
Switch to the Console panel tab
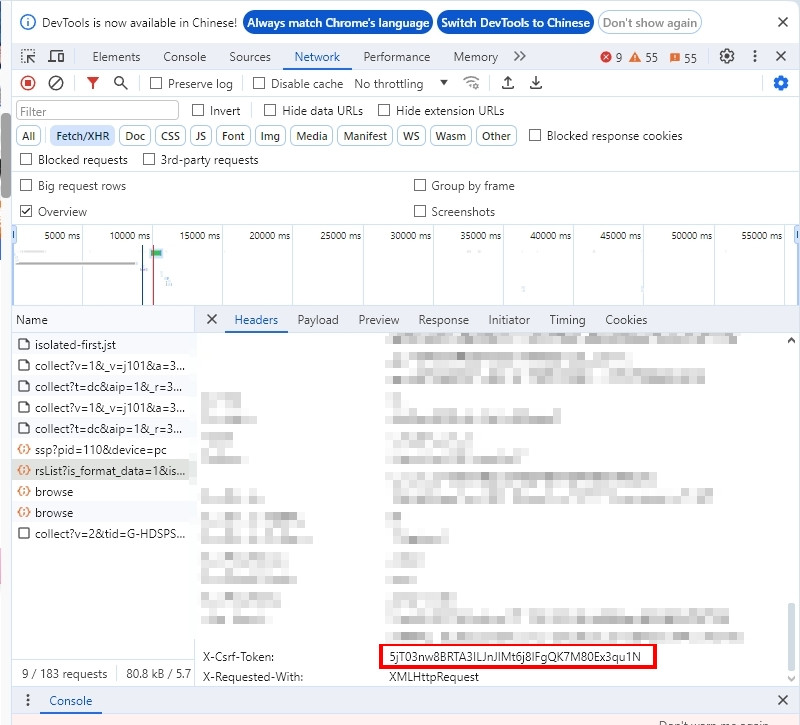[185, 57]
